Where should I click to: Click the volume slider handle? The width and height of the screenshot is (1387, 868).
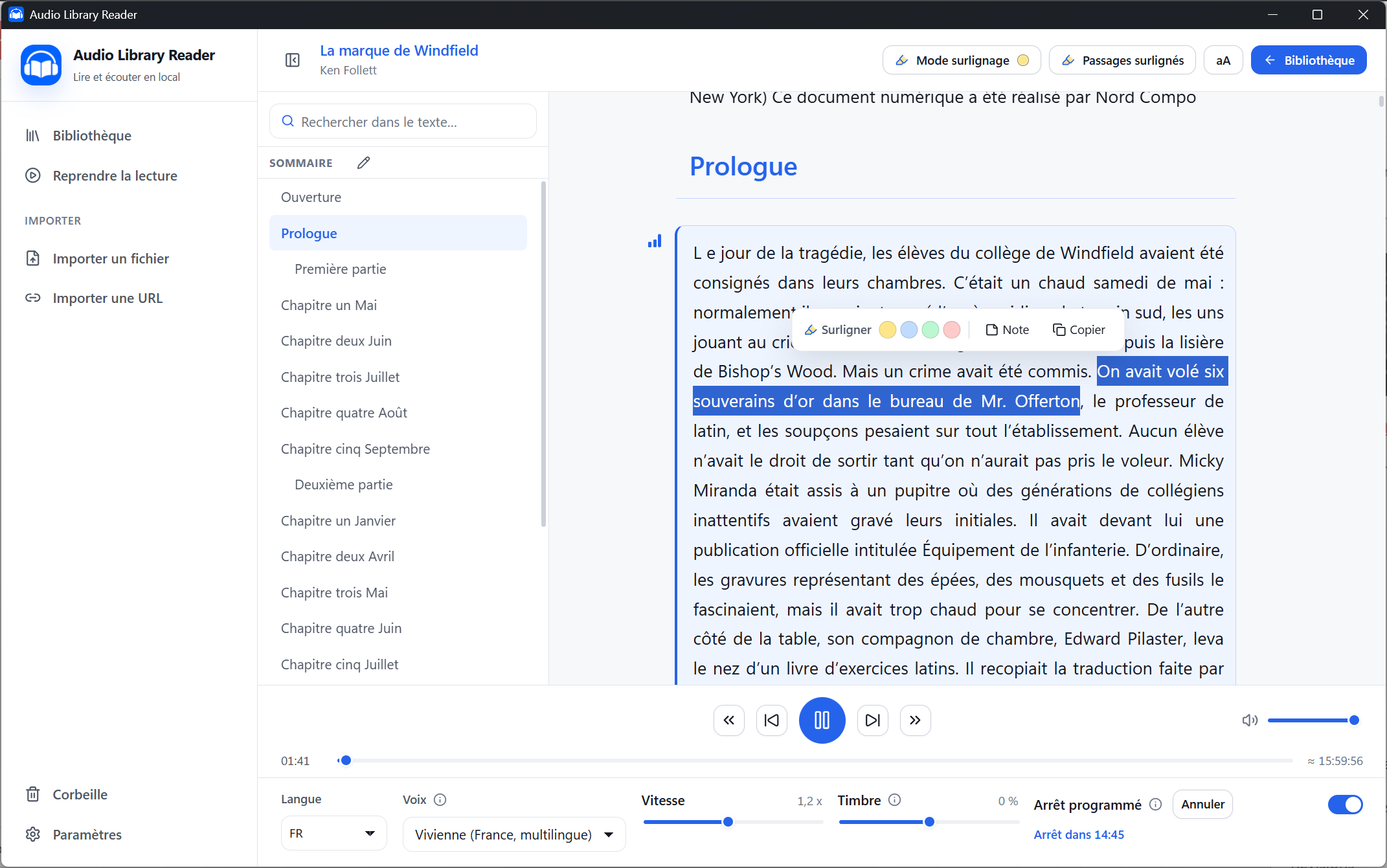pos(1354,720)
